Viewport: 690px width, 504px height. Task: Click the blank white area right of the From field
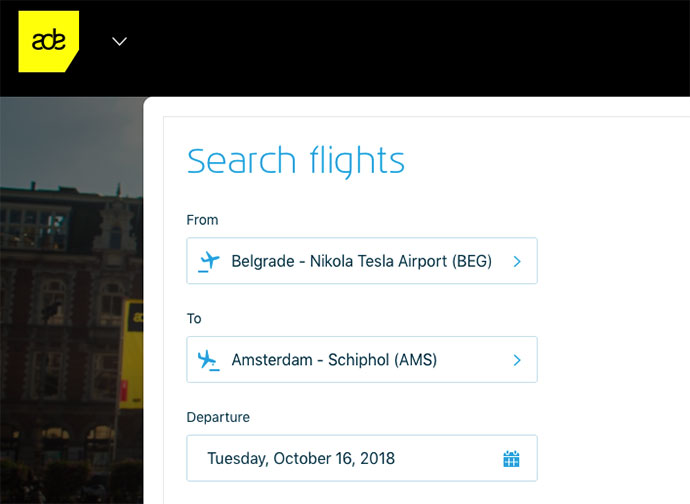point(610,261)
